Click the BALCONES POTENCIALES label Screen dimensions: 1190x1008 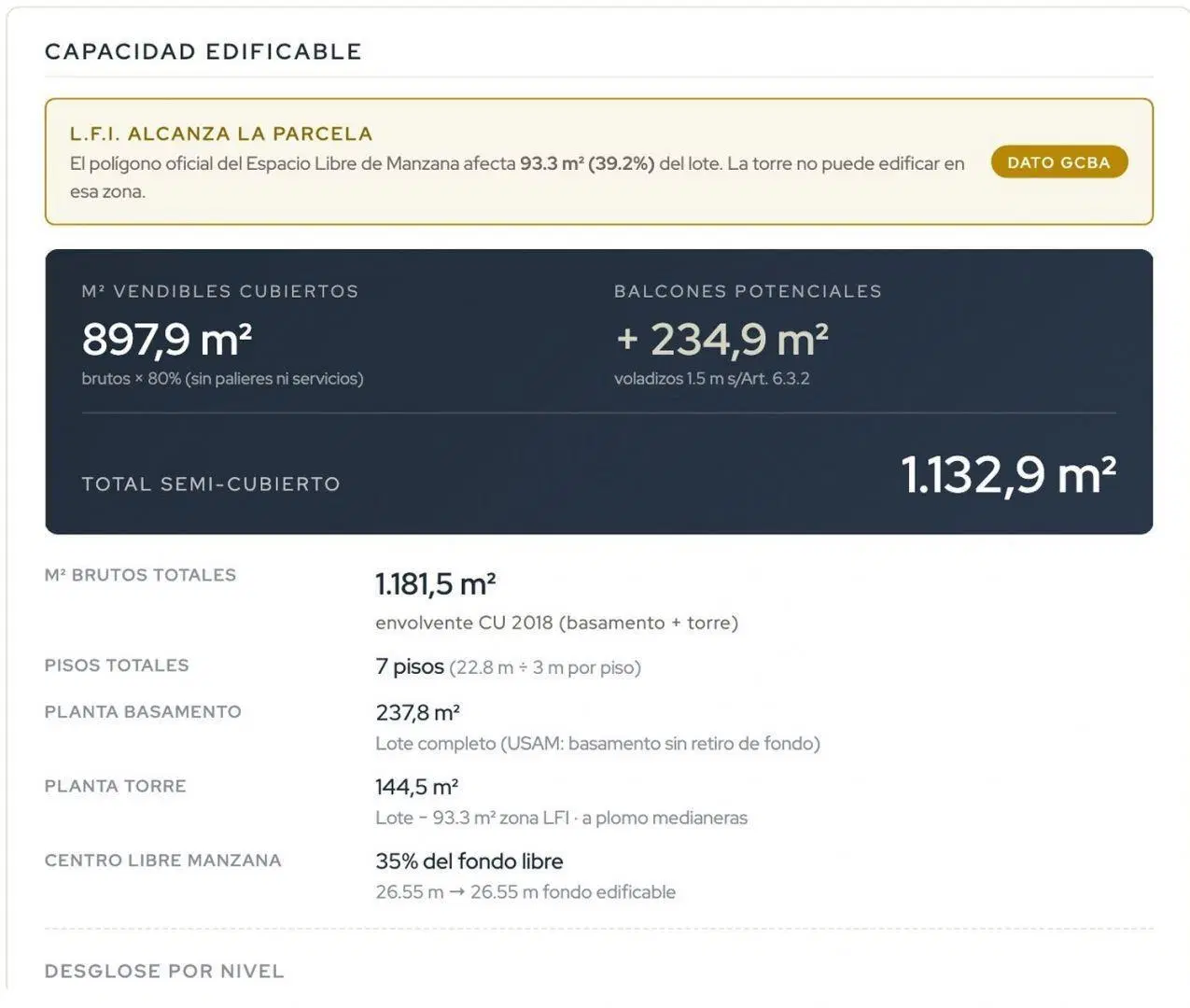pyautogui.click(x=748, y=291)
